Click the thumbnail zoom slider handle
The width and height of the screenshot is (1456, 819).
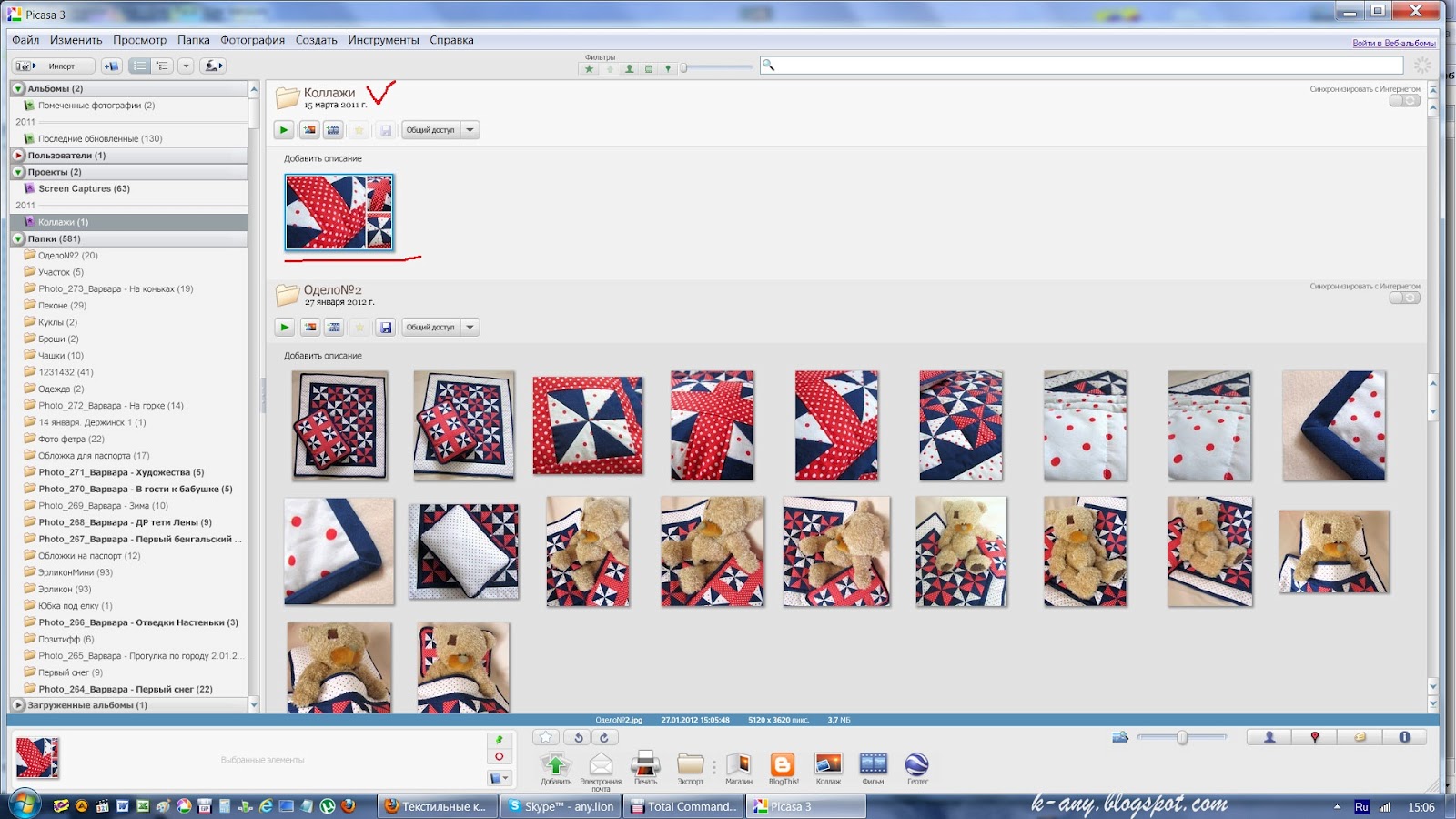pos(1181,737)
